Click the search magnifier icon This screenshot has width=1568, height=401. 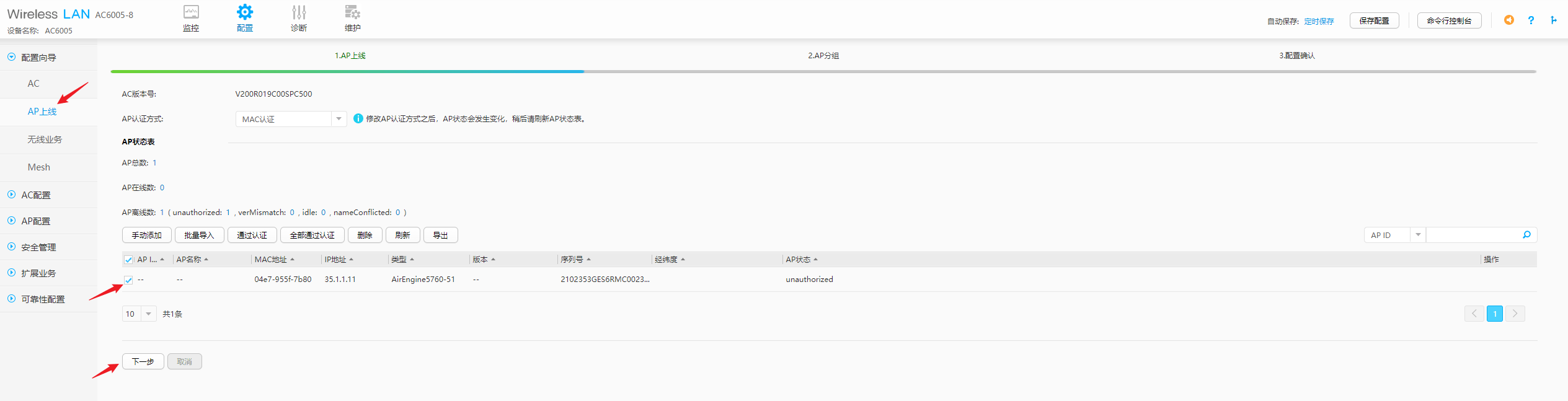pyautogui.click(x=1526, y=235)
